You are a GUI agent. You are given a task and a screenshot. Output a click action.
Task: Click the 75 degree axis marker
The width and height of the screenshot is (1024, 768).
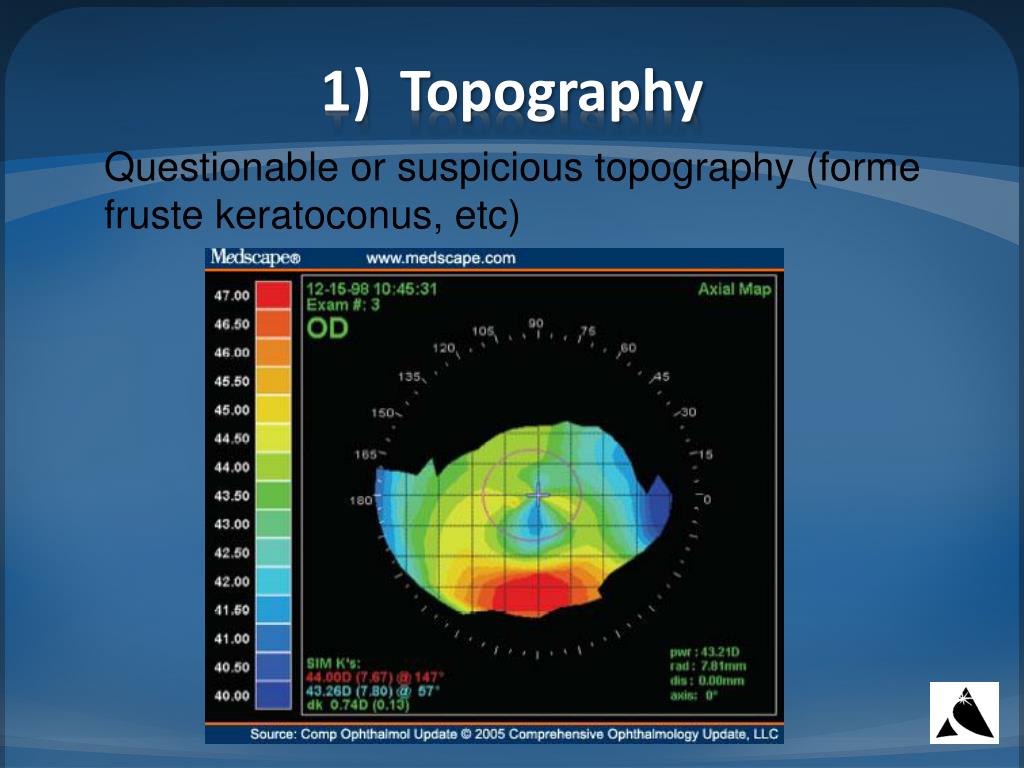588,330
